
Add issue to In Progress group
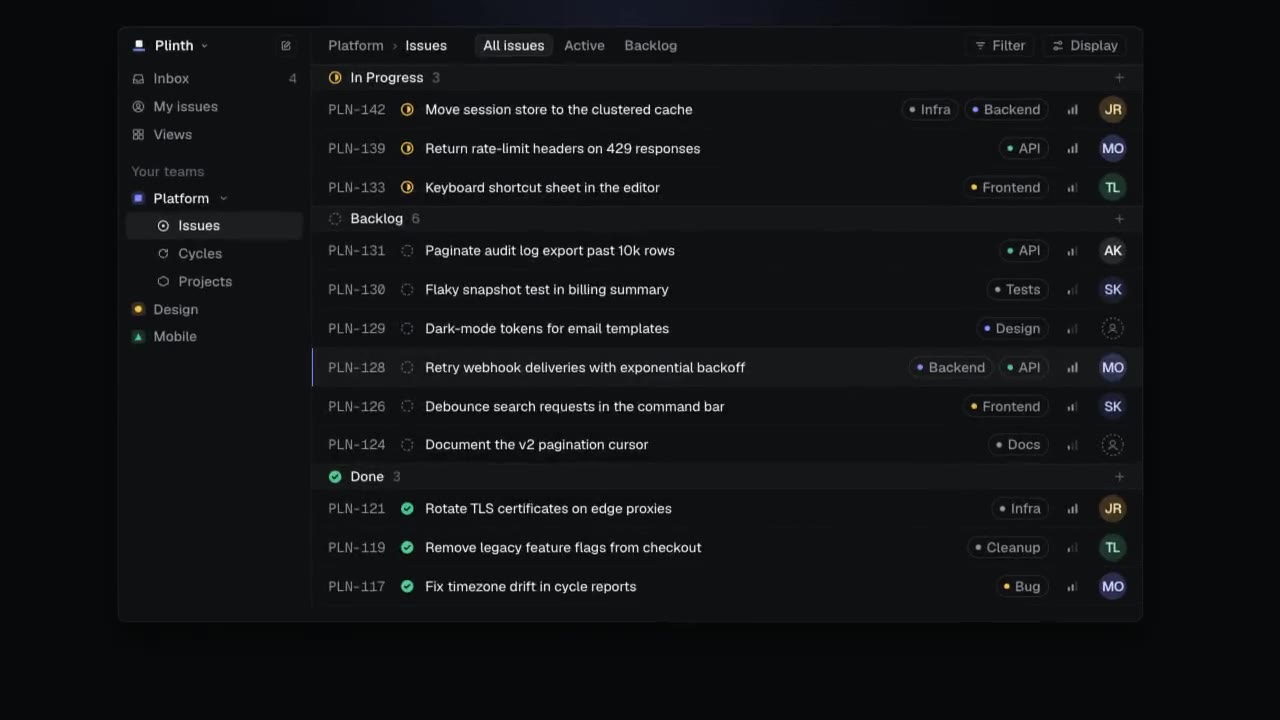pyautogui.click(x=1119, y=78)
